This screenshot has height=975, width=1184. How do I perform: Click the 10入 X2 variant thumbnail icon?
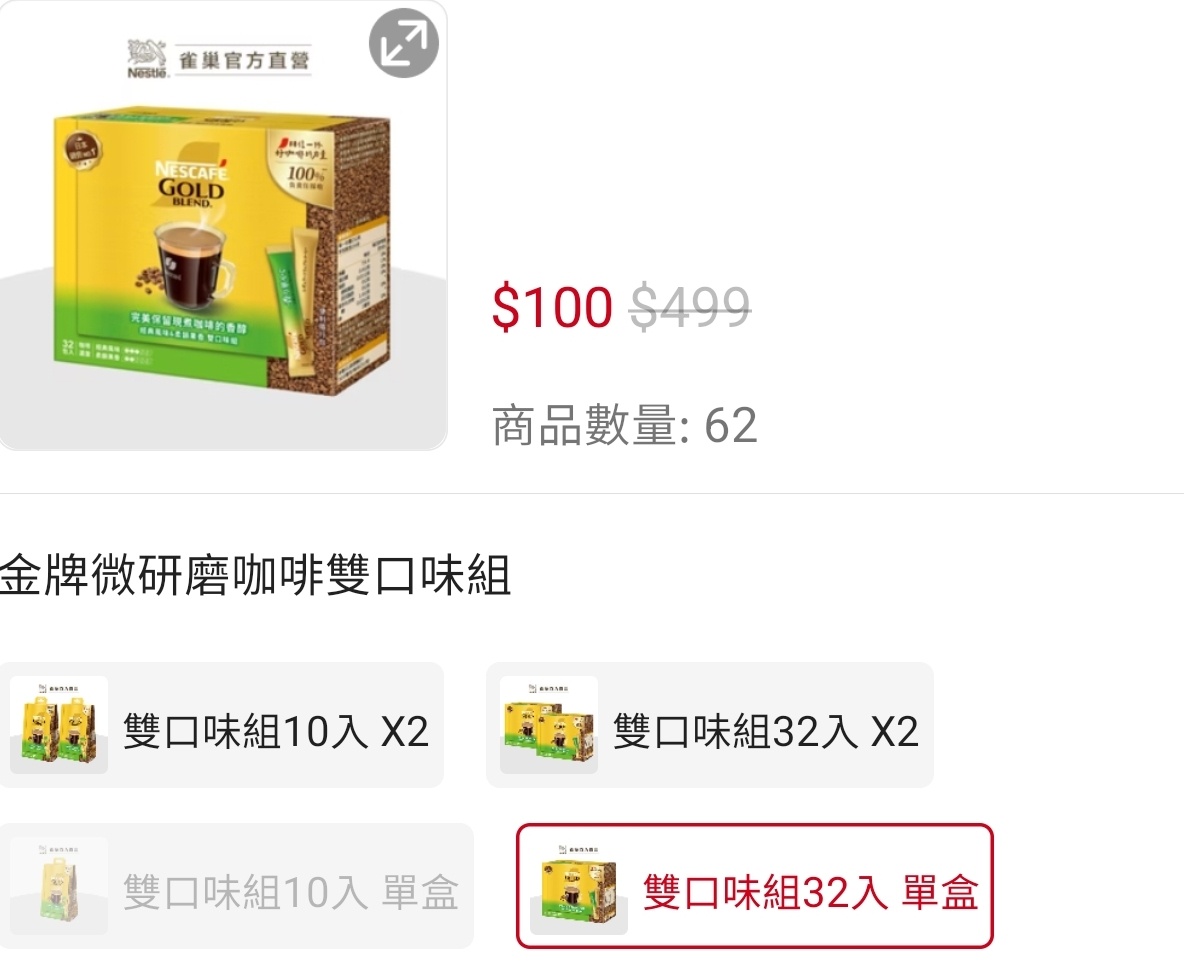click(x=59, y=725)
